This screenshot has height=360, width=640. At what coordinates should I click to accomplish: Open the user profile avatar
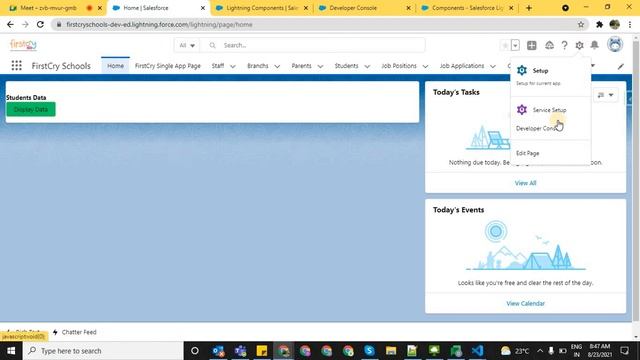point(615,44)
